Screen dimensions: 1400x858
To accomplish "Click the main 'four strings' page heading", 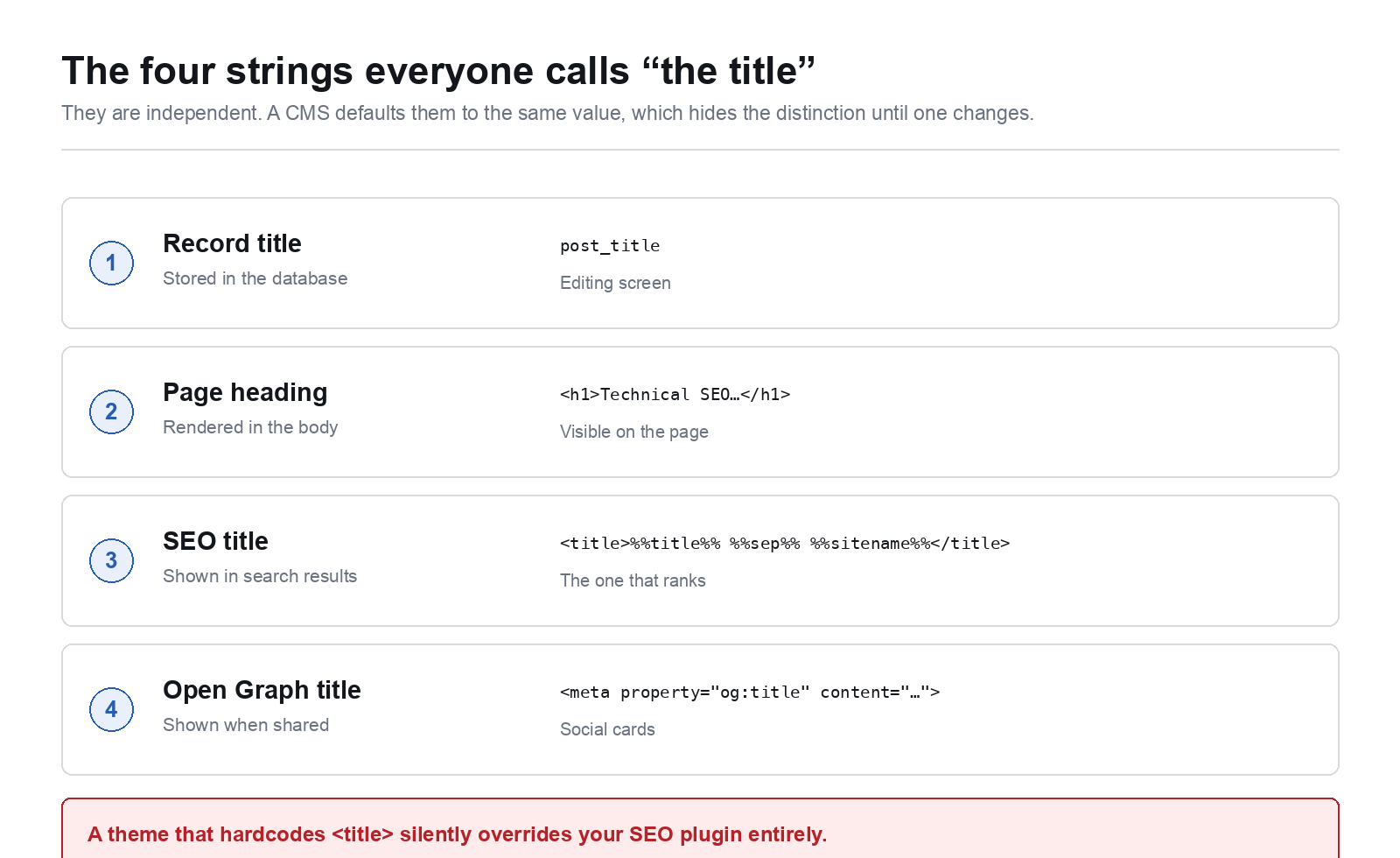I will [x=438, y=71].
